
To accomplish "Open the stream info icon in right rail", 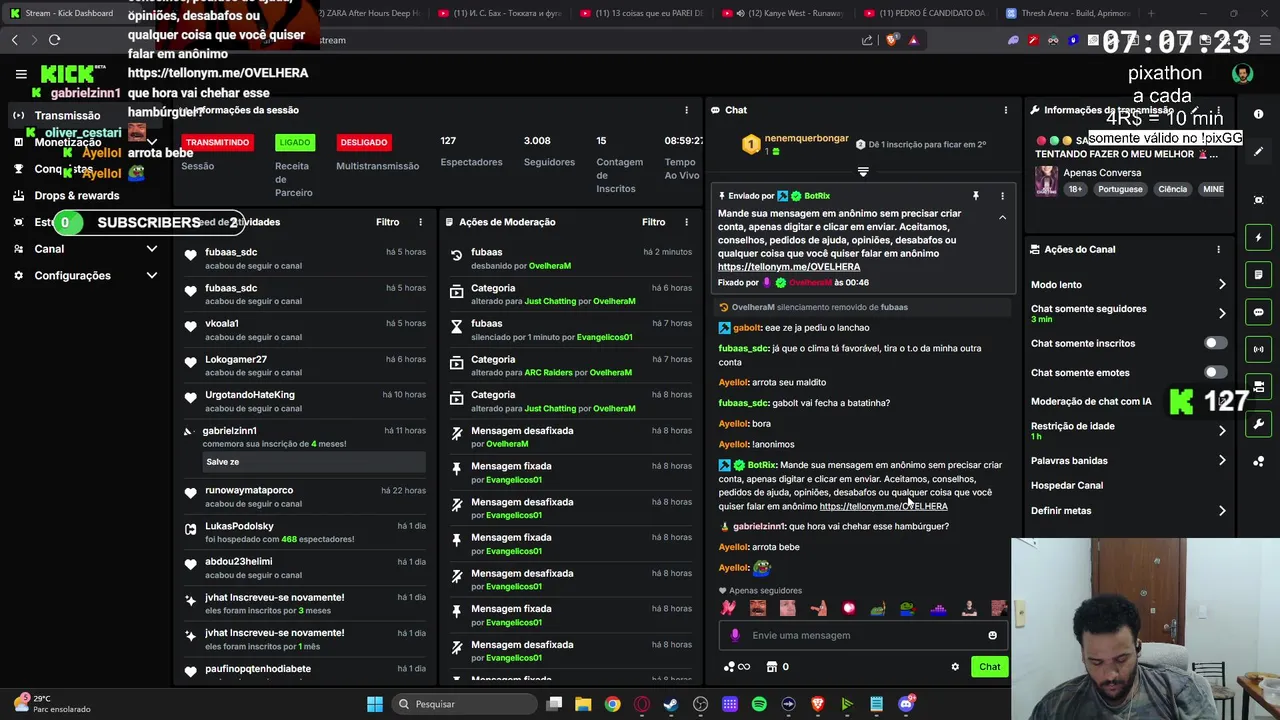I will click(x=1259, y=114).
